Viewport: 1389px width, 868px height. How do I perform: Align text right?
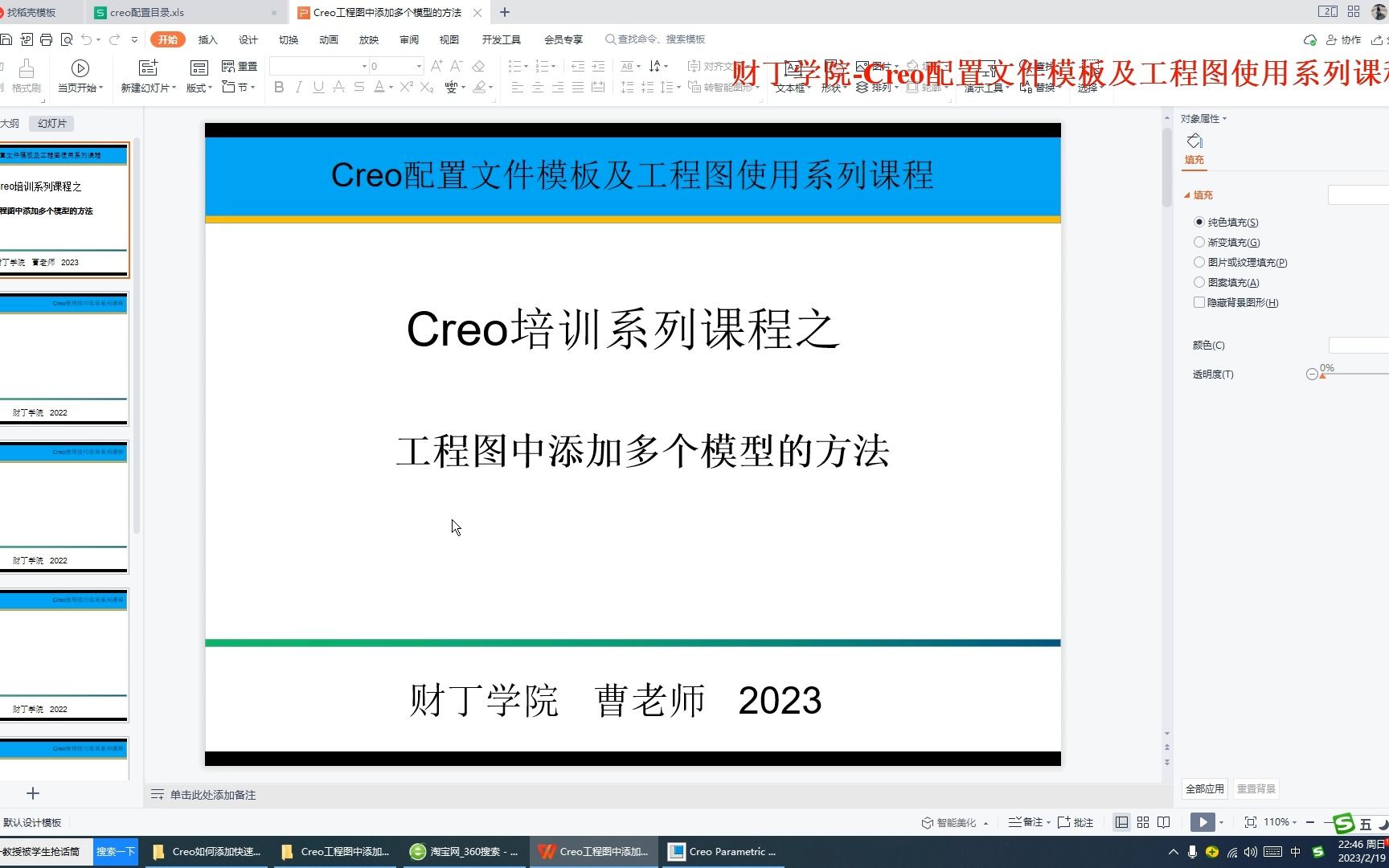(558, 87)
